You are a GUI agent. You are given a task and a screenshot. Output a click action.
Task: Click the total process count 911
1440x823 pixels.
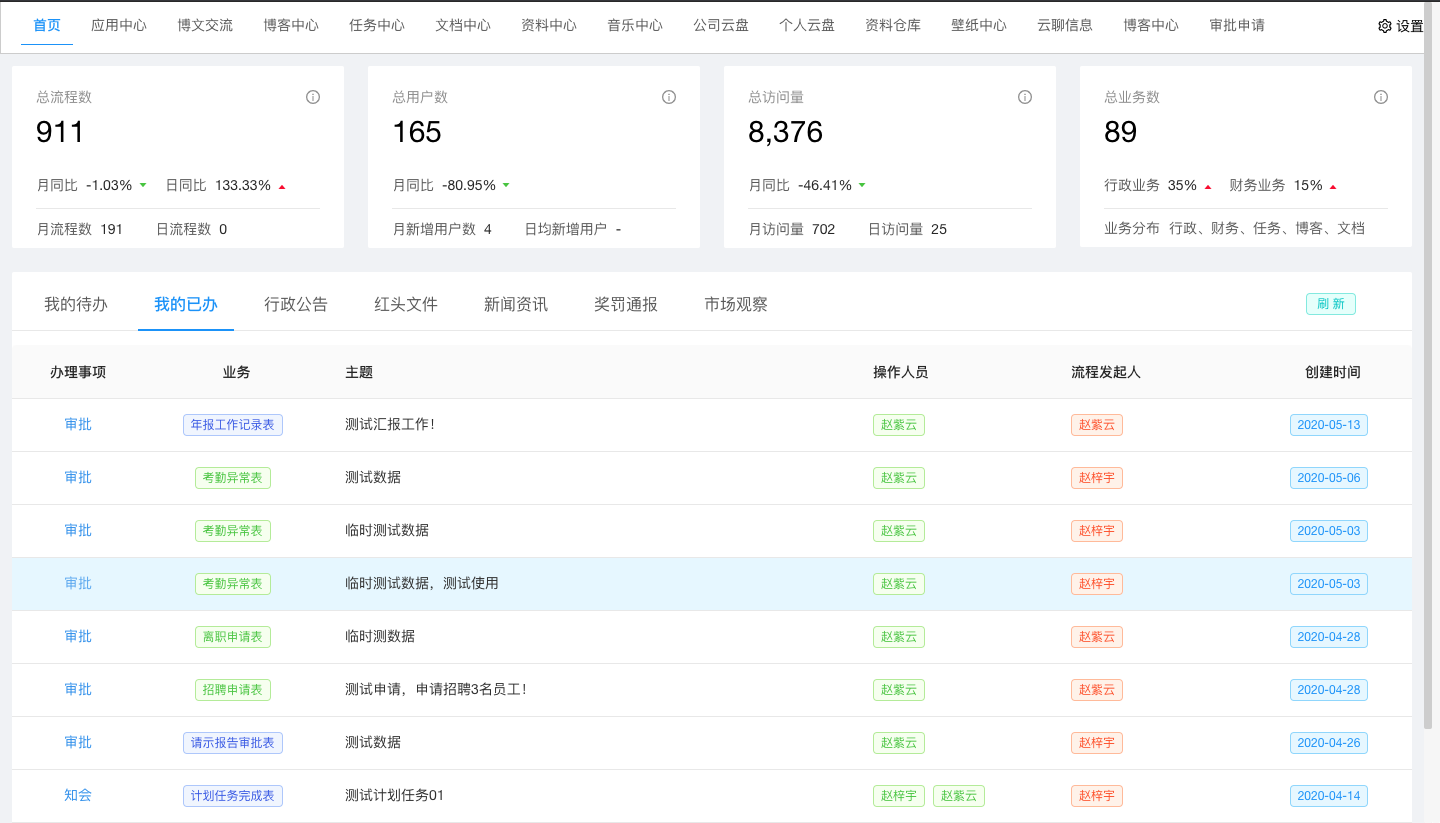point(60,132)
